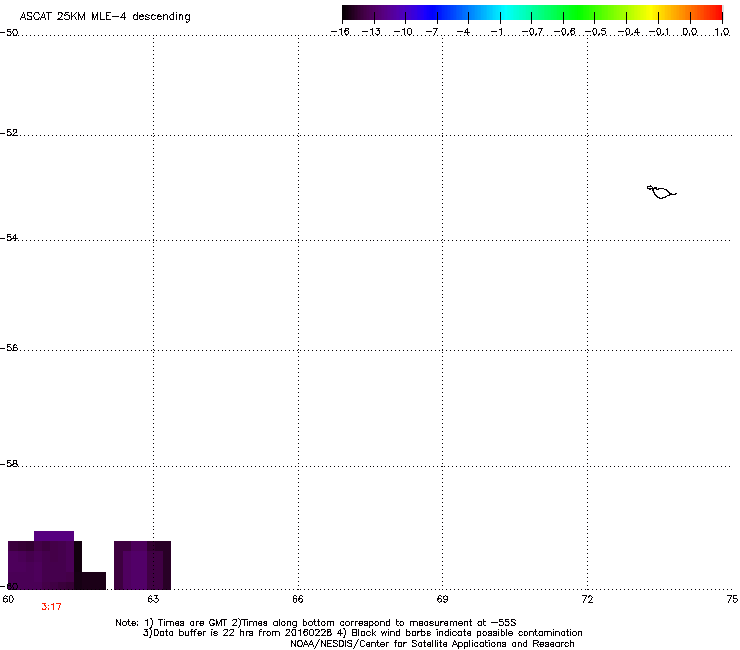Click the -58 latitude axis label

pos(9,464)
